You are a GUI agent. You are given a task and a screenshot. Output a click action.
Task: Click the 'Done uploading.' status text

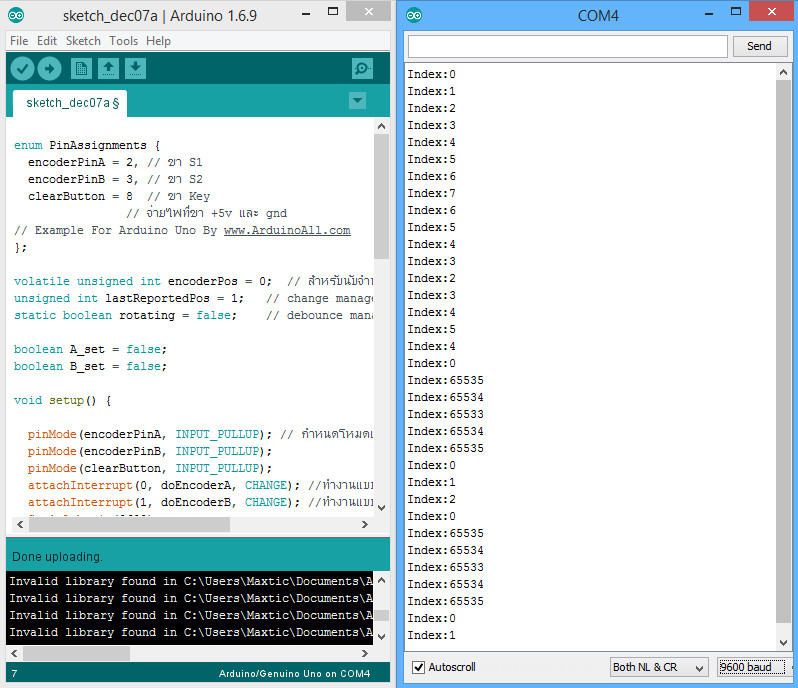tap(57, 557)
